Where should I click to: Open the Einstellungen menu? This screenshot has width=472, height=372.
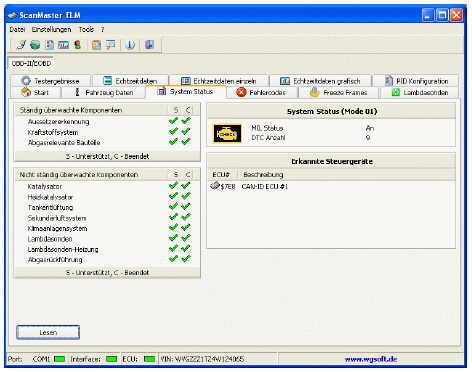51,30
